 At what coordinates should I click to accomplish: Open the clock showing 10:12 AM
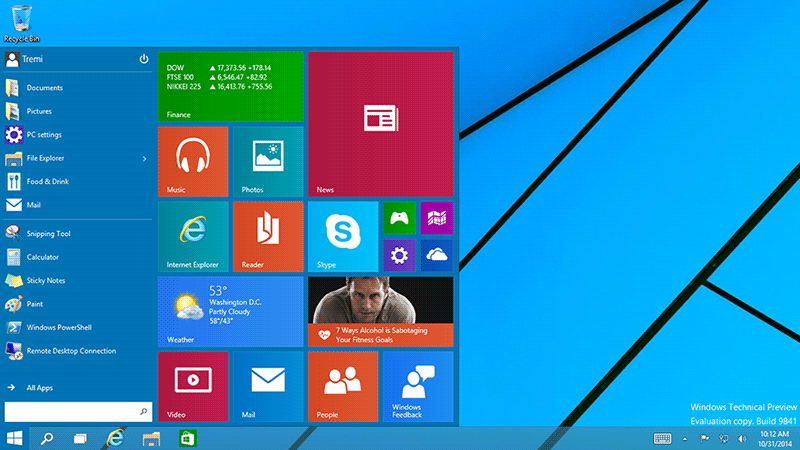tap(774, 439)
